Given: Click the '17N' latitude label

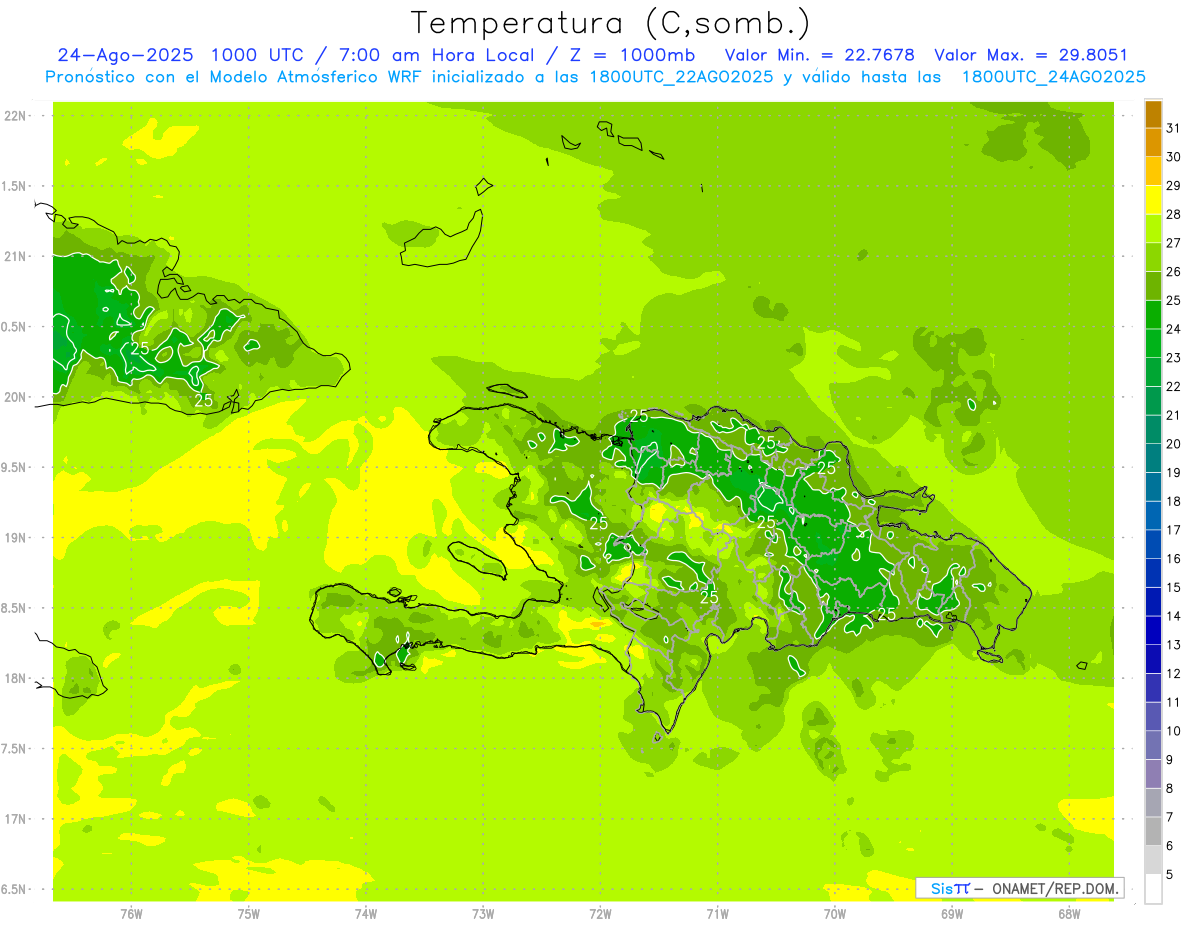Looking at the screenshot, I should [x=15, y=819].
